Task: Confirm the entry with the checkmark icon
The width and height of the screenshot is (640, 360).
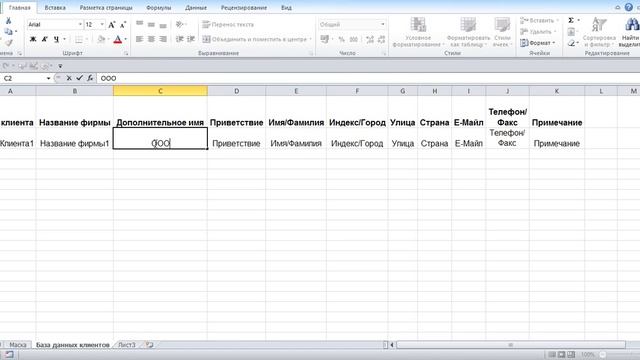Action: [80, 78]
